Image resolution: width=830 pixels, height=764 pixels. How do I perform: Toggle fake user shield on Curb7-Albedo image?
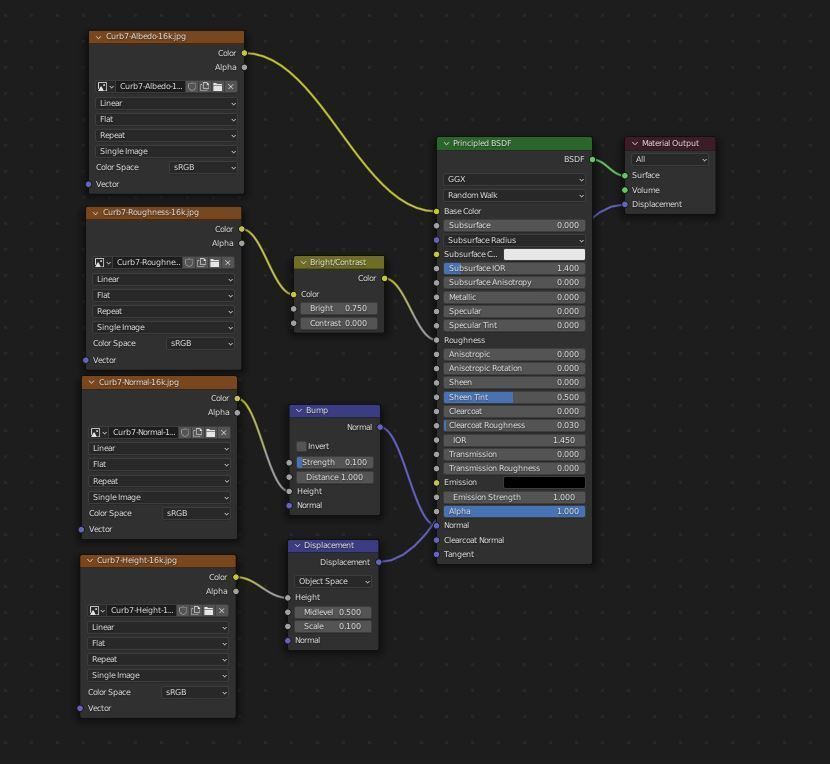click(x=192, y=86)
